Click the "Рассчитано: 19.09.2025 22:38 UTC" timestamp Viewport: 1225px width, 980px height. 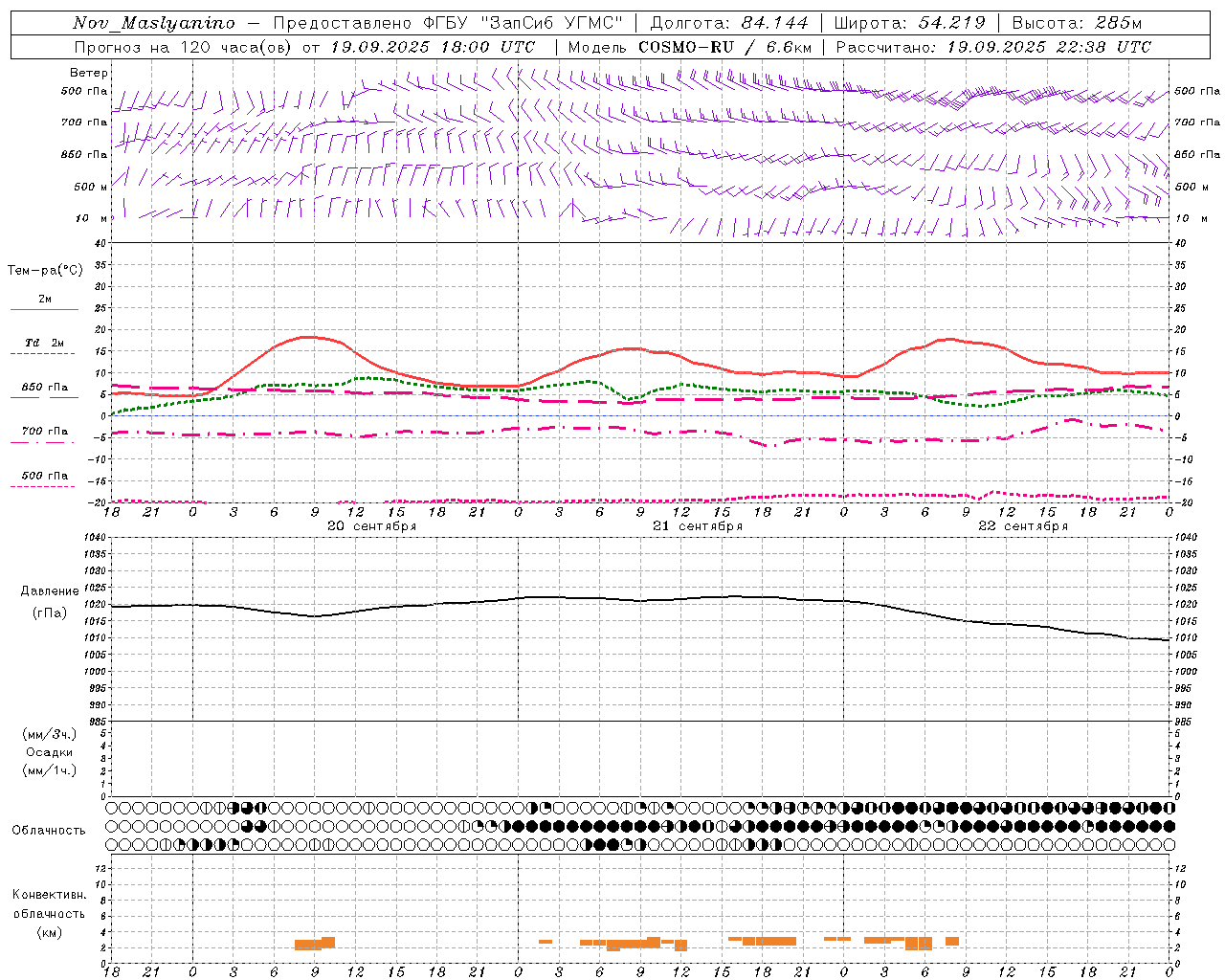(993, 47)
